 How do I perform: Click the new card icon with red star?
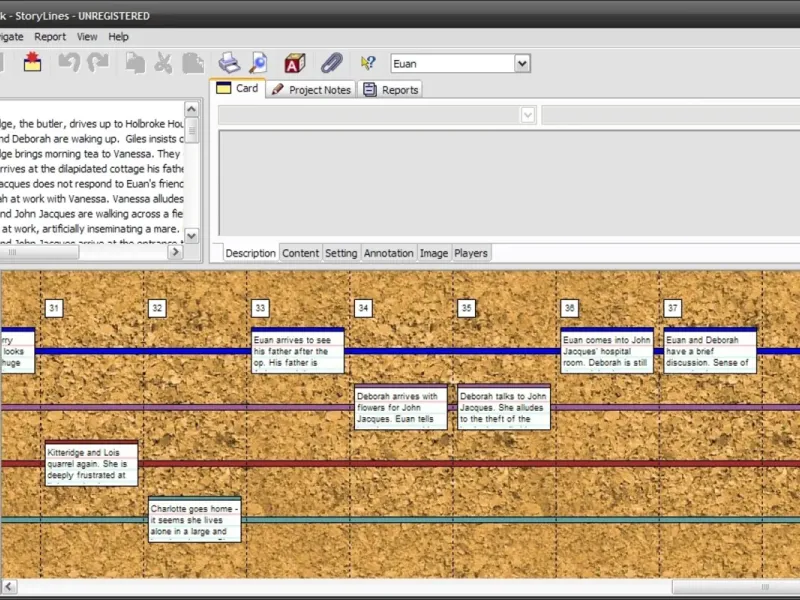coord(33,63)
